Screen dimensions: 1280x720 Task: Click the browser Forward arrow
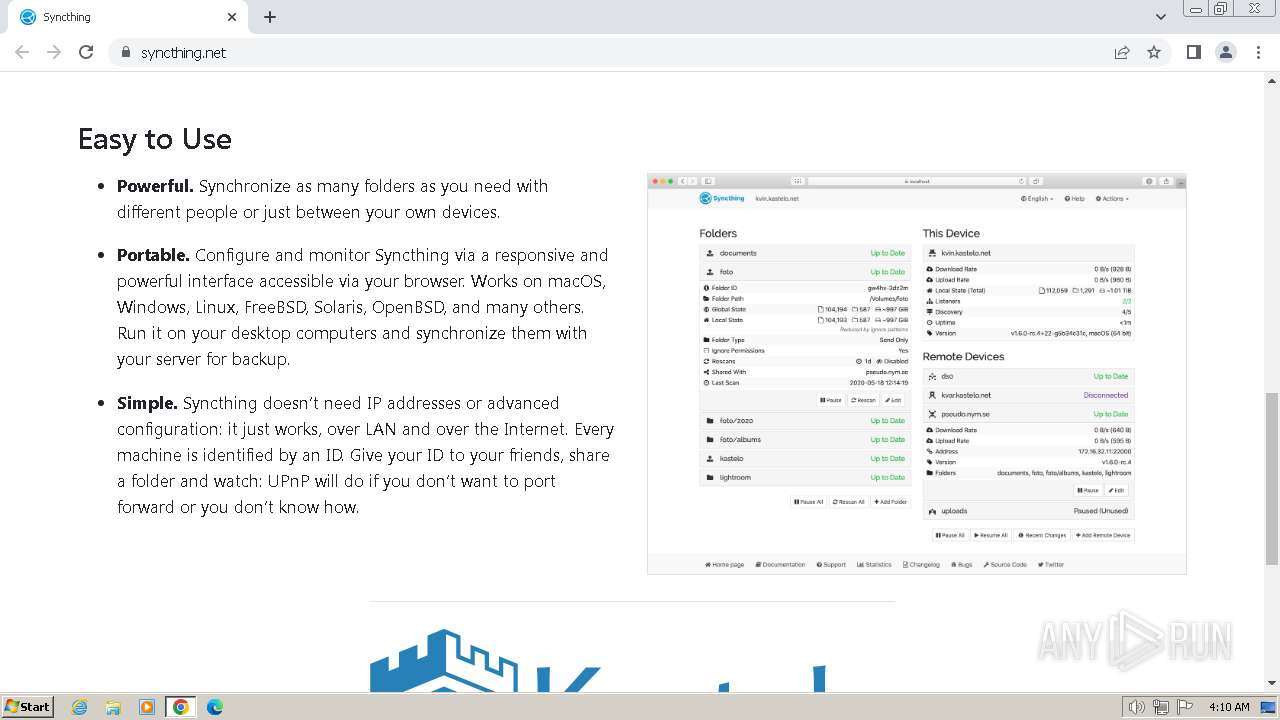pyautogui.click(x=54, y=52)
